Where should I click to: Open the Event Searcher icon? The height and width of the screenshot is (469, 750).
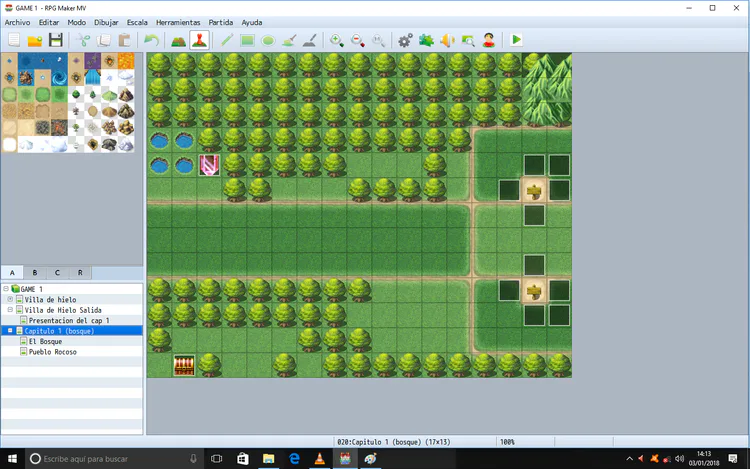pos(468,40)
